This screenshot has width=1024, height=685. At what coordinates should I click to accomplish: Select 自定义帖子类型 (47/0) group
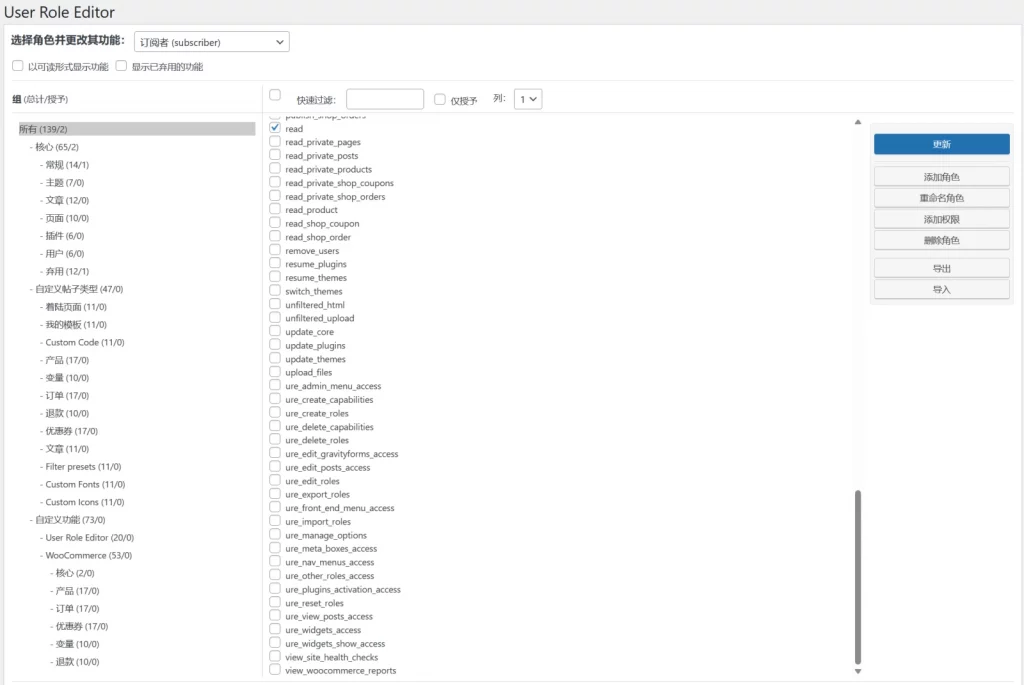click(79, 289)
